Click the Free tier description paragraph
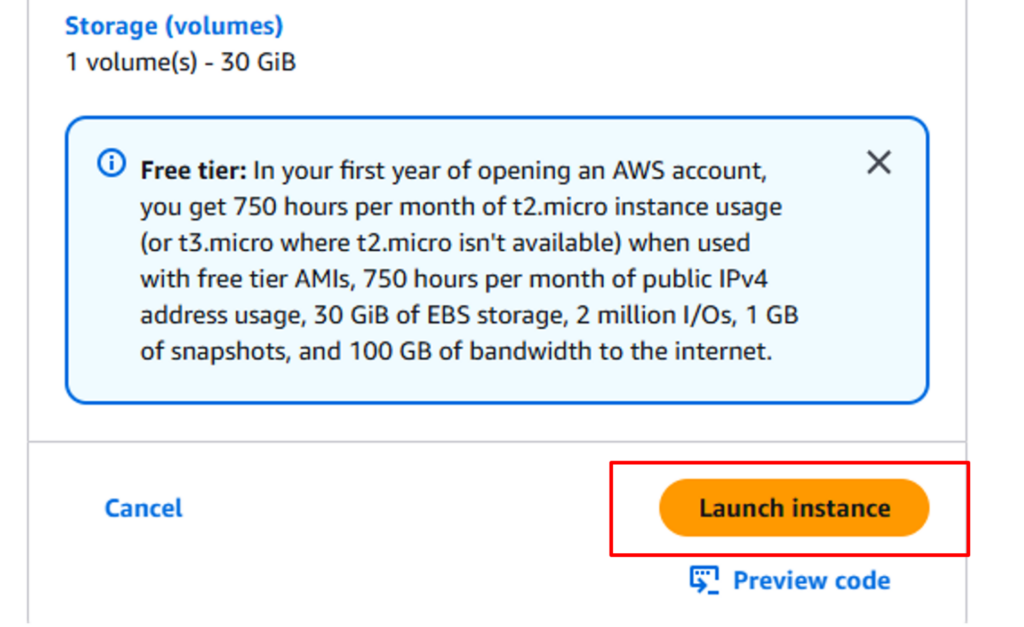Image resolution: width=1024 pixels, height=627 pixels. [469, 261]
